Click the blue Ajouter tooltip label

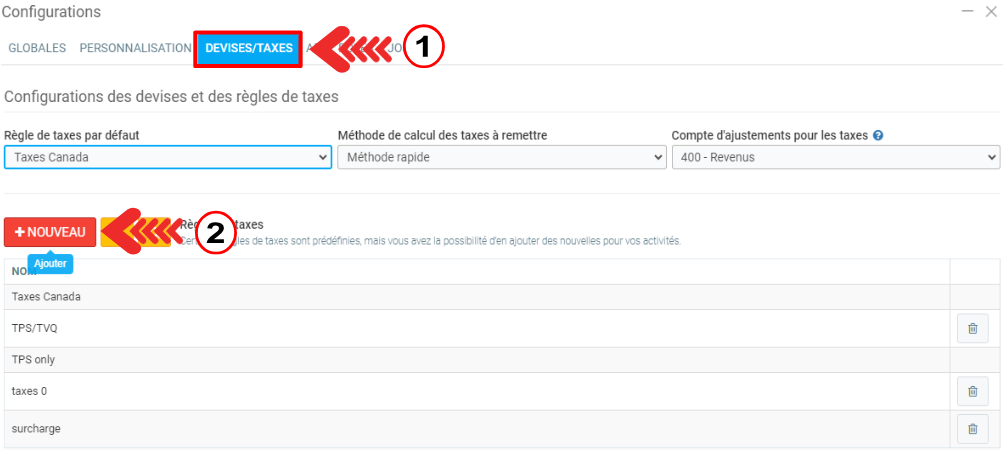click(x=50, y=264)
